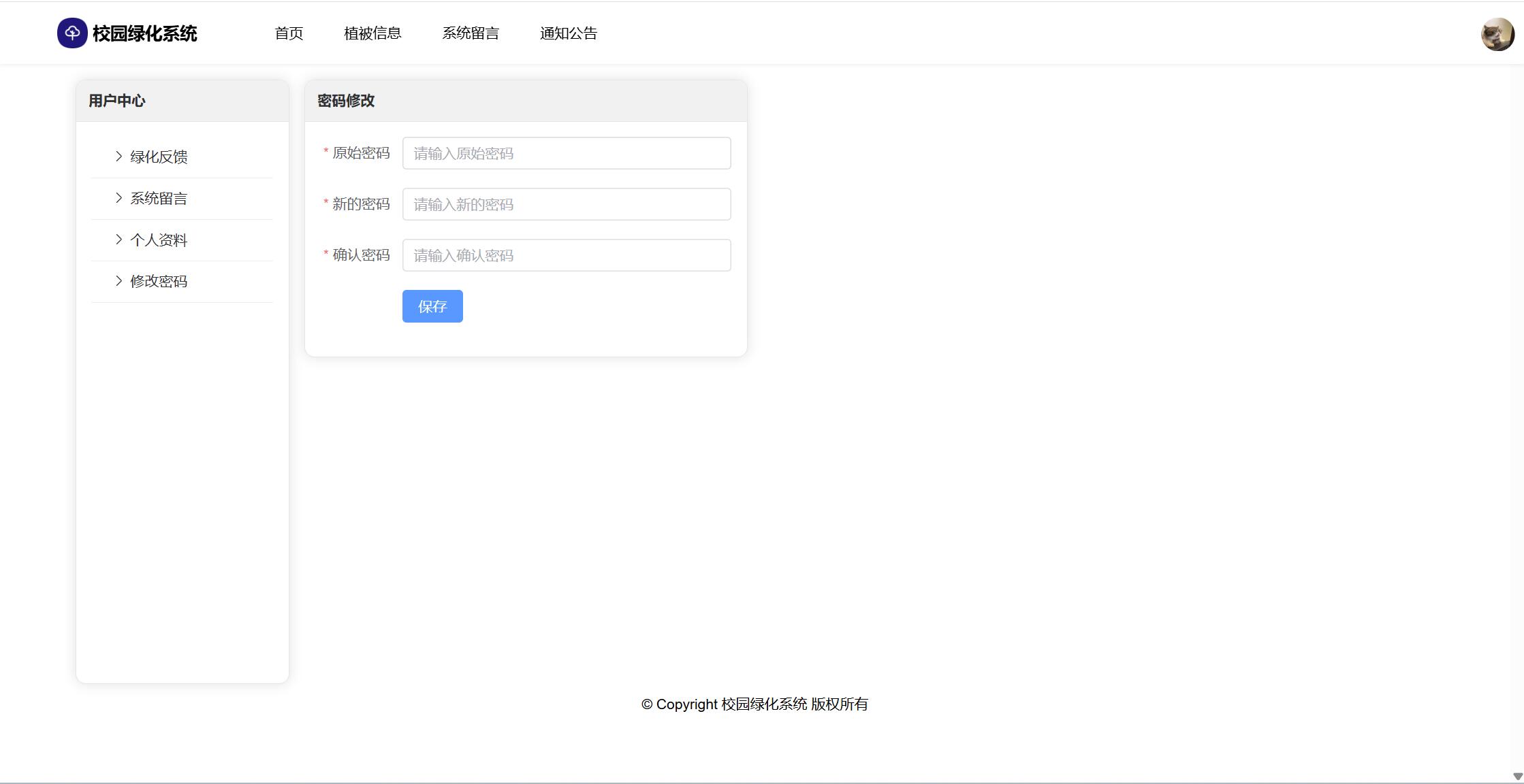Select 系统留言 sidebar entry label

(x=159, y=199)
